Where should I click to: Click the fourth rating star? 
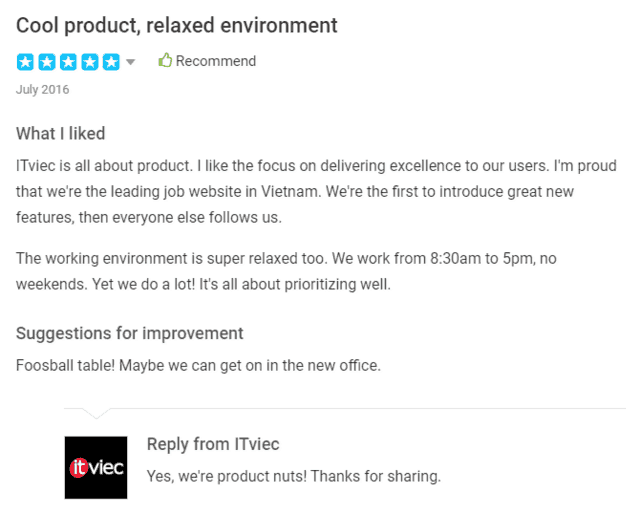pyautogui.click(x=90, y=62)
